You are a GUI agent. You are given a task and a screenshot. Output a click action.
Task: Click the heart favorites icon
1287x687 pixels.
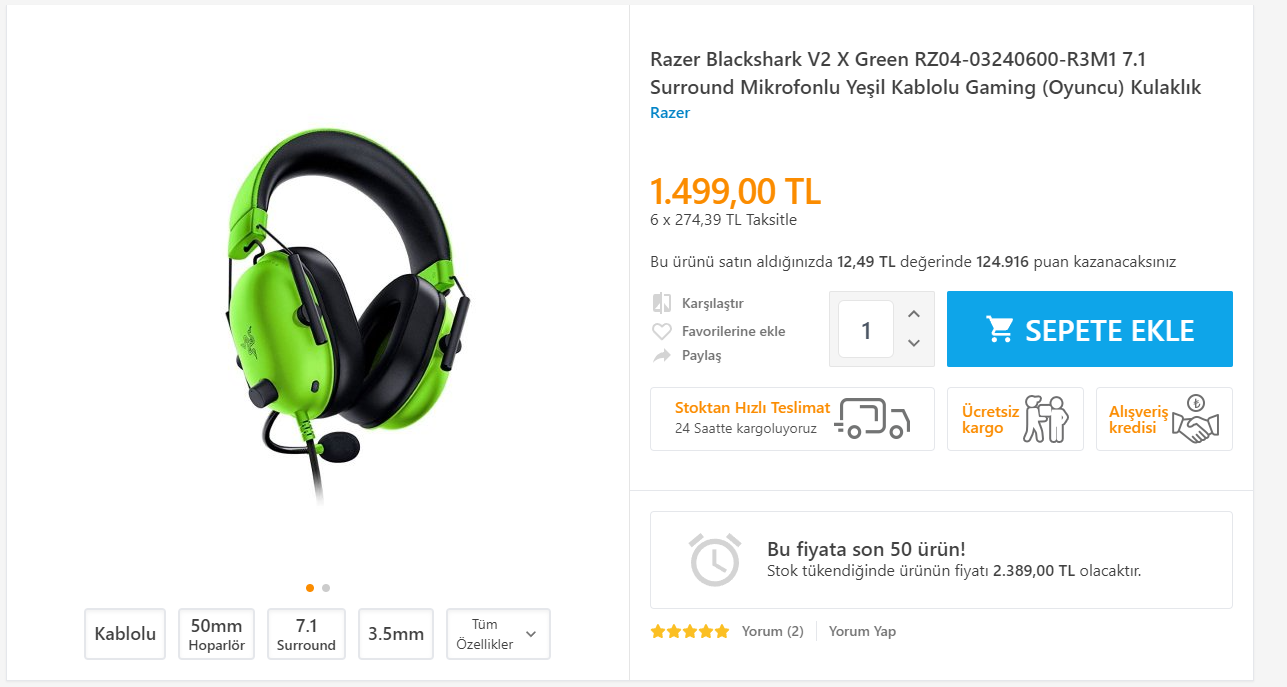coord(661,331)
